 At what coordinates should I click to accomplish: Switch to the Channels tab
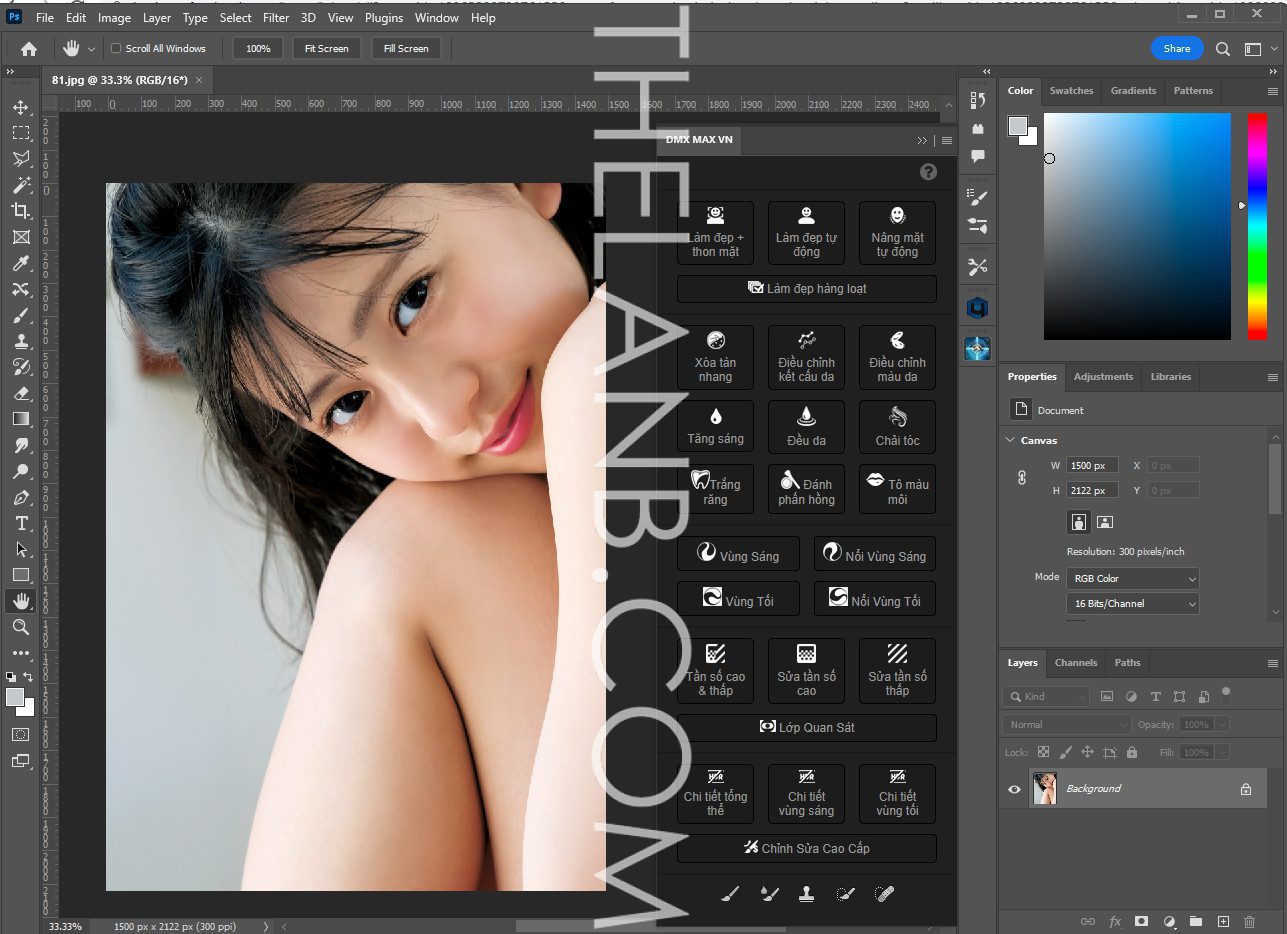point(1076,662)
